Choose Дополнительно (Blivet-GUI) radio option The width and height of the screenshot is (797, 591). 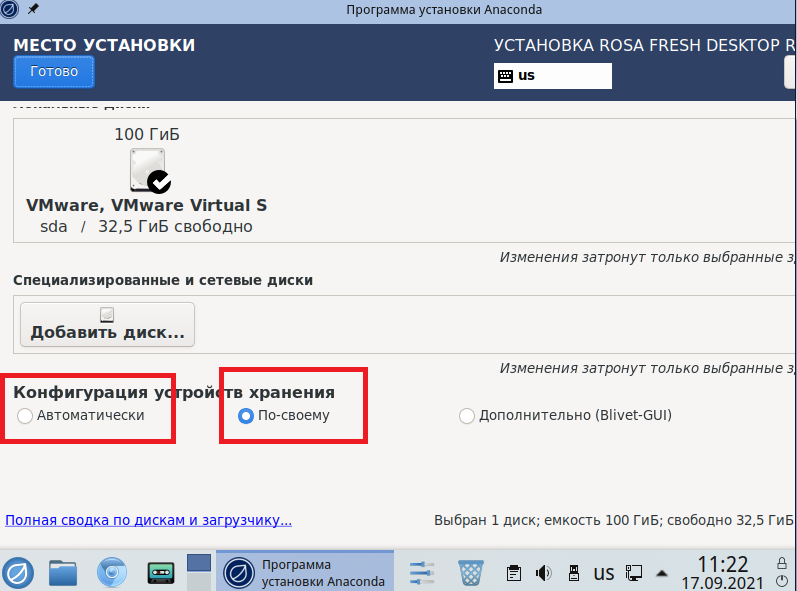click(x=467, y=416)
